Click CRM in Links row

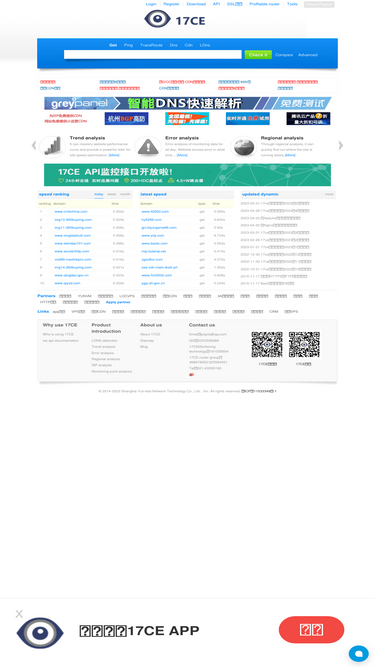coord(274,312)
